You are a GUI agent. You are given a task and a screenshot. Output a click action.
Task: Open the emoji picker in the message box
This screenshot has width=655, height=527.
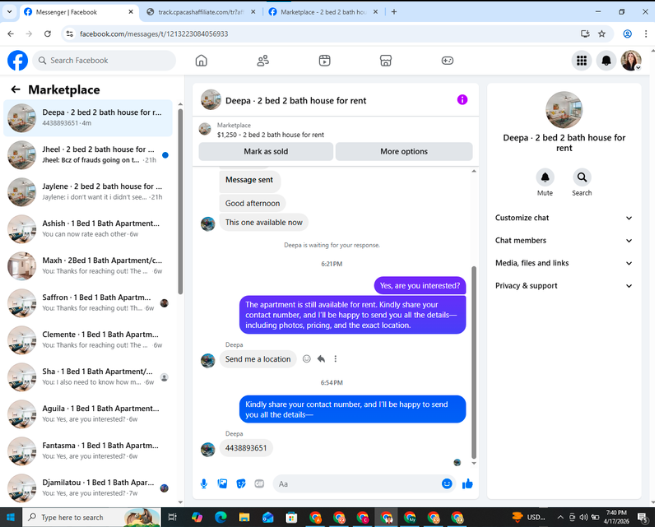[447, 484]
